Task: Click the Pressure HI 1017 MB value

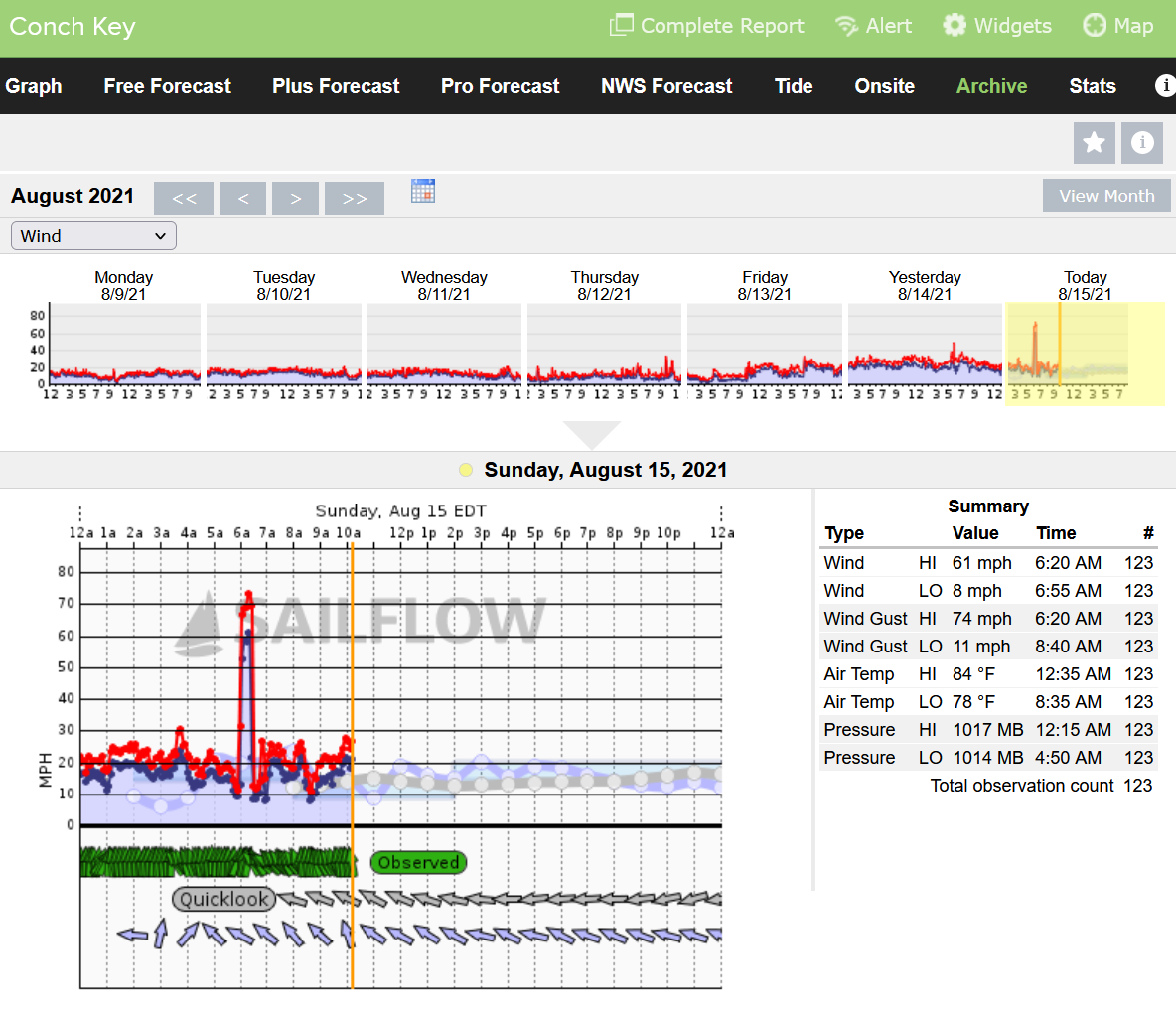Action: (x=987, y=729)
